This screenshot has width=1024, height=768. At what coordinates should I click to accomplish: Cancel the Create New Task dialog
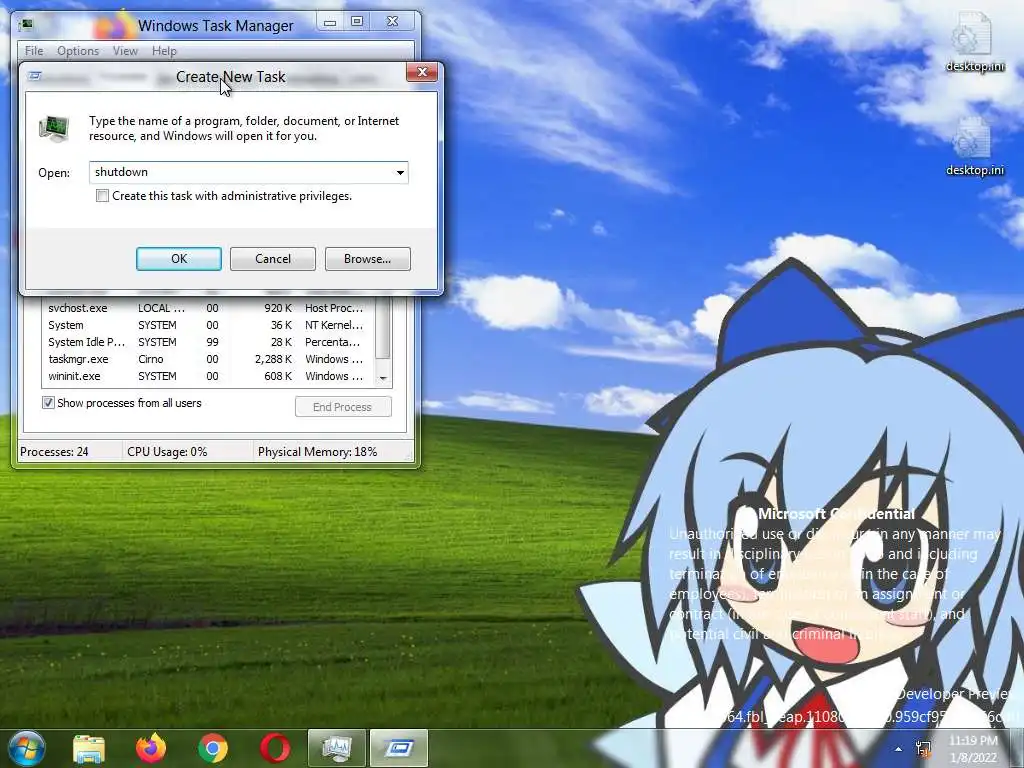point(273,259)
